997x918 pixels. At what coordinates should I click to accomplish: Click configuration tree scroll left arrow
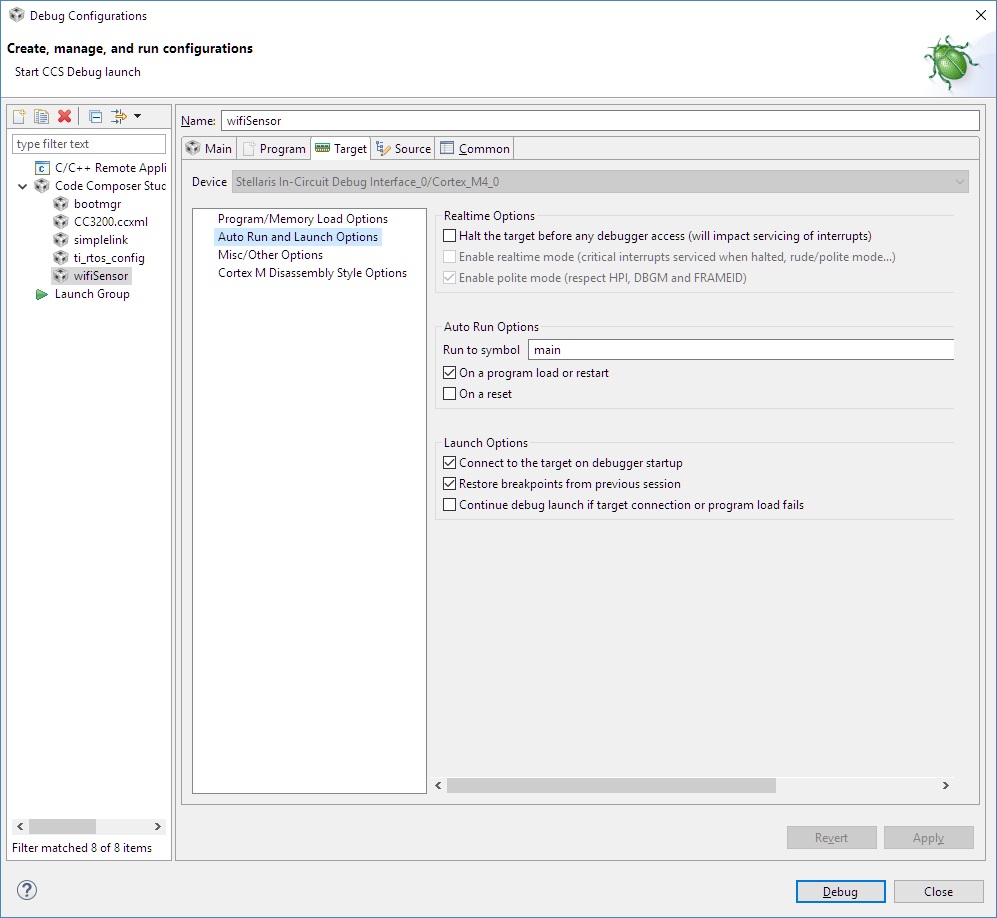(20, 826)
